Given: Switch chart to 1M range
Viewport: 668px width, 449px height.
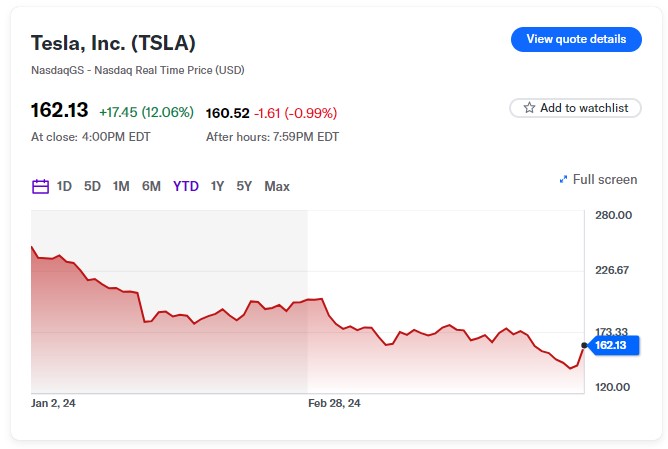Looking at the screenshot, I should coord(121,186).
